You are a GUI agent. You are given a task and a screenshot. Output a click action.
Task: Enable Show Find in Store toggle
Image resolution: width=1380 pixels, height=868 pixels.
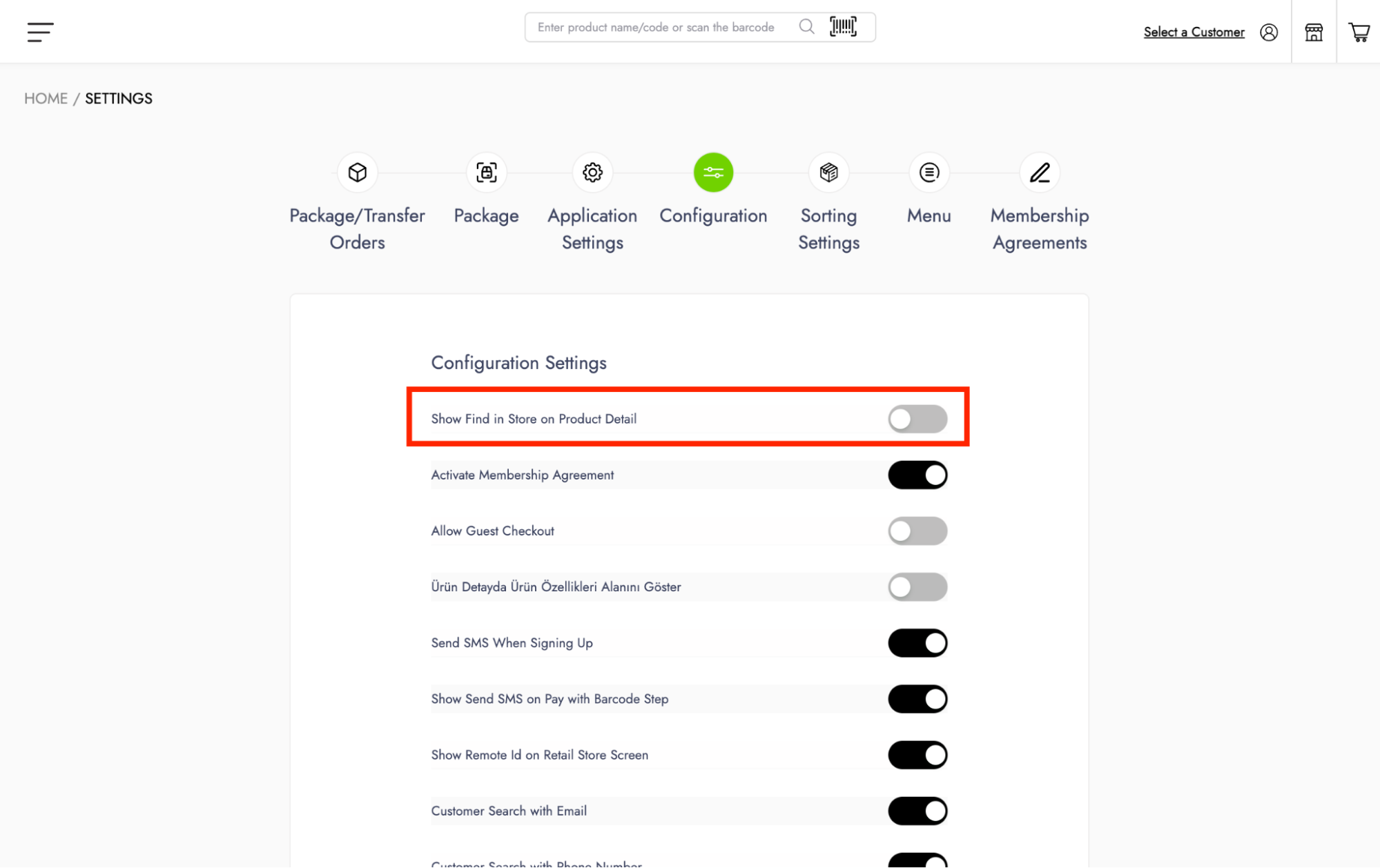917,419
